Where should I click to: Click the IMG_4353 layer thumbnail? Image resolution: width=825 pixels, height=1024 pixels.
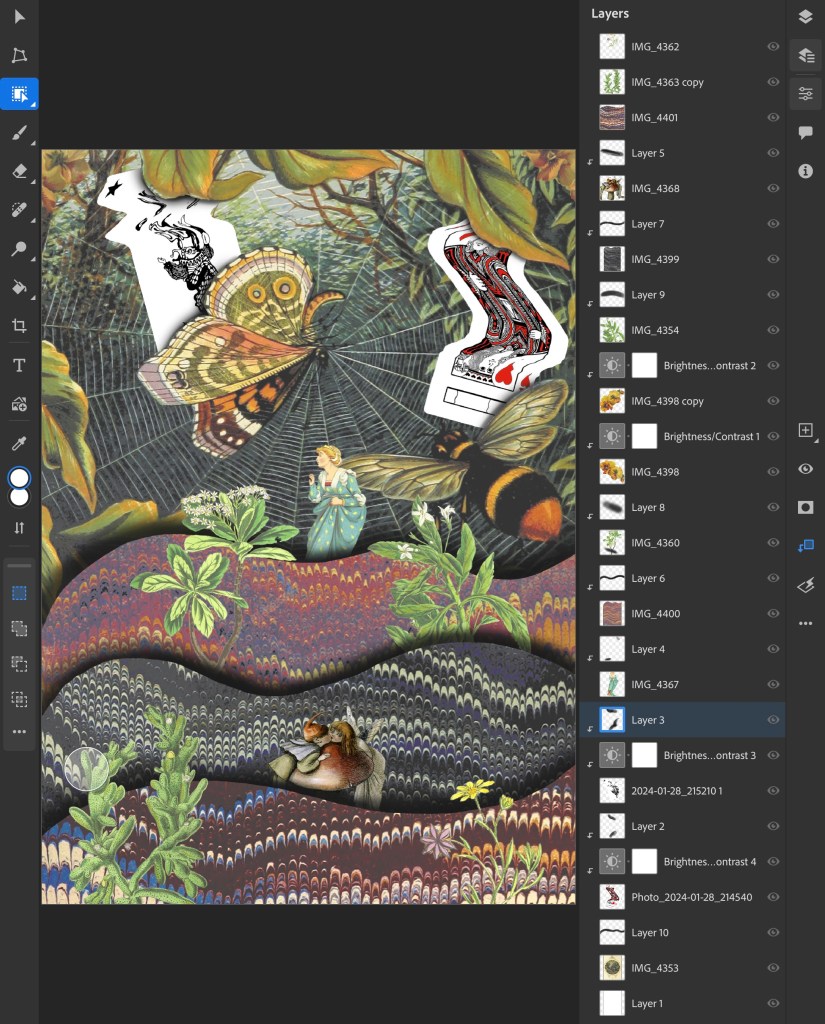pyautogui.click(x=612, y=968)
